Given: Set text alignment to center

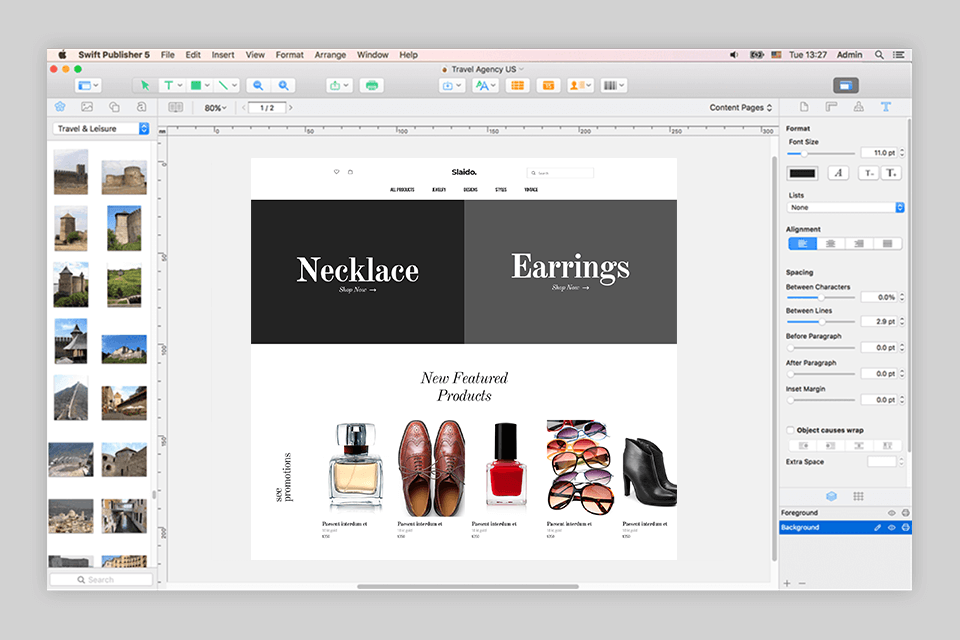Looking at the screenshot, I should coord(831,244).
